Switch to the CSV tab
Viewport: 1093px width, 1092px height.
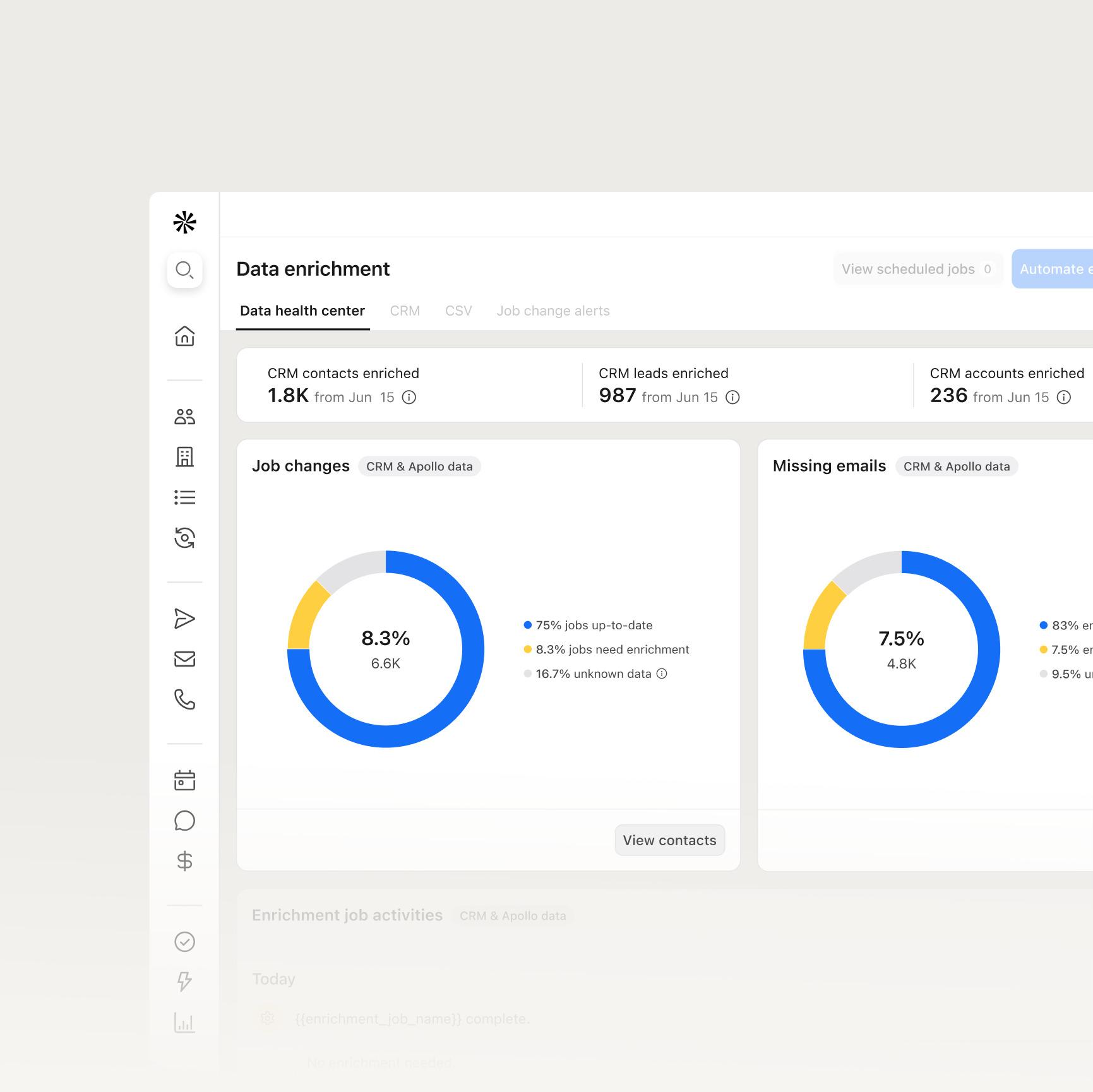point(458,311)
